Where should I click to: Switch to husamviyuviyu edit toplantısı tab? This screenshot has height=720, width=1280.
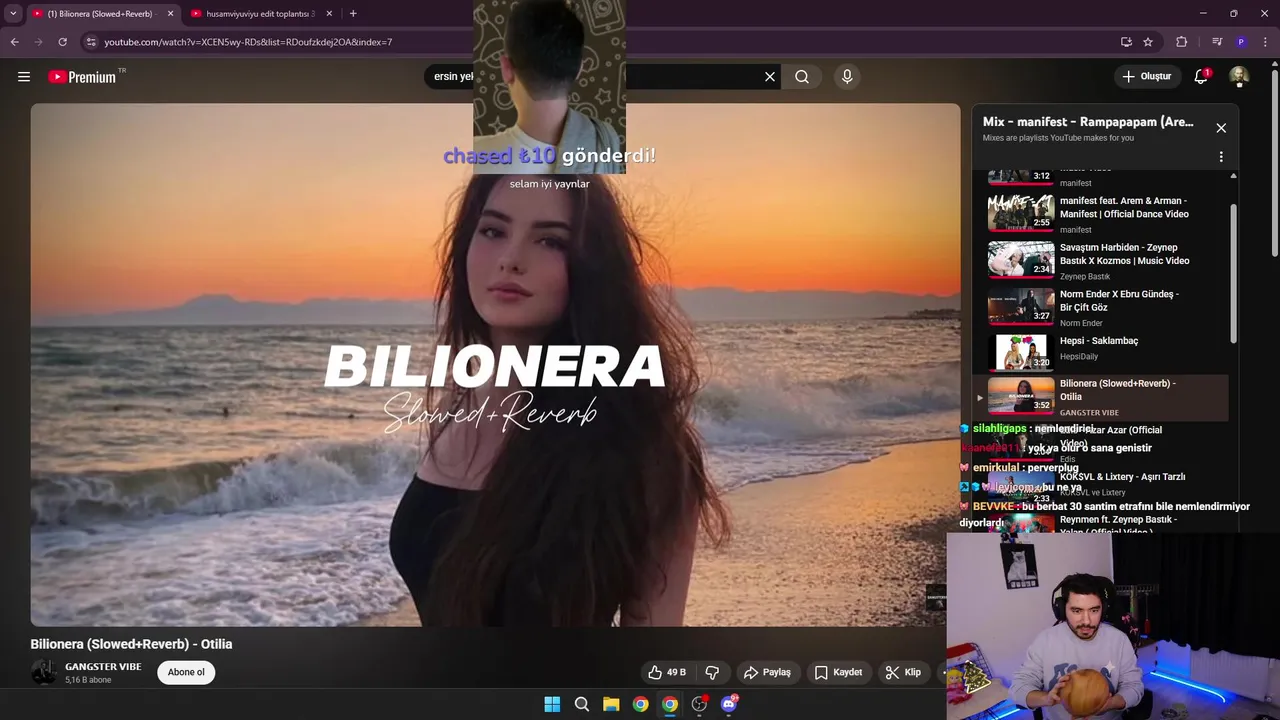point(260,13)
